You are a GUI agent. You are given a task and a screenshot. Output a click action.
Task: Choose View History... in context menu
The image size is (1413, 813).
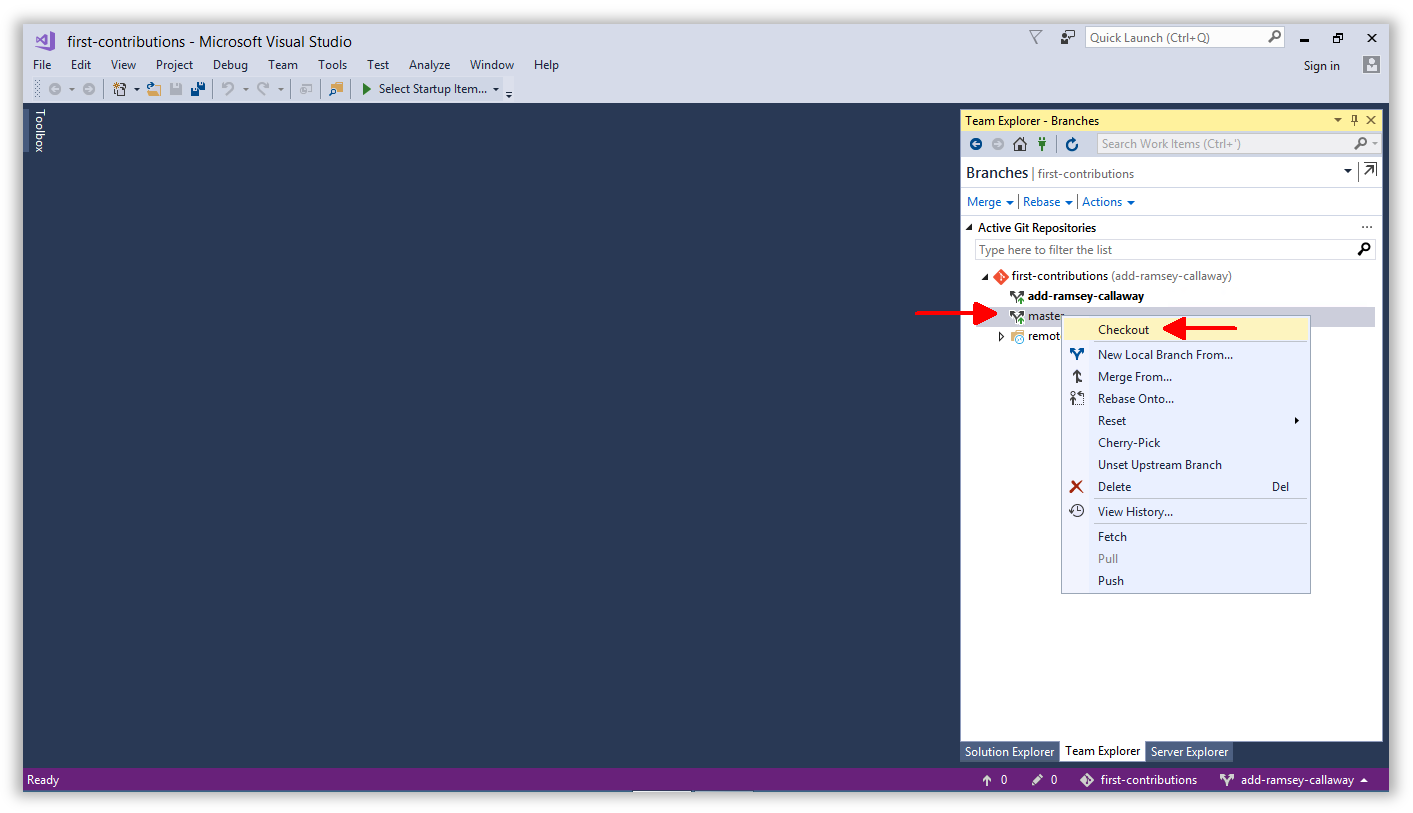tap(1185, 512)
